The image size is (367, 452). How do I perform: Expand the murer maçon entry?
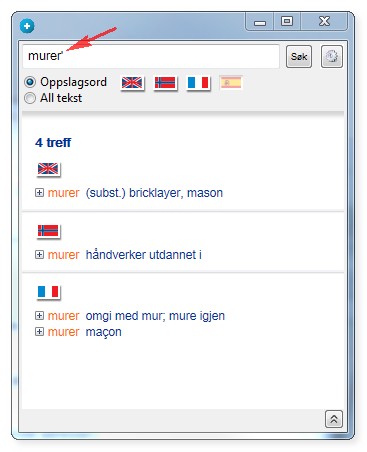(39, 331)
